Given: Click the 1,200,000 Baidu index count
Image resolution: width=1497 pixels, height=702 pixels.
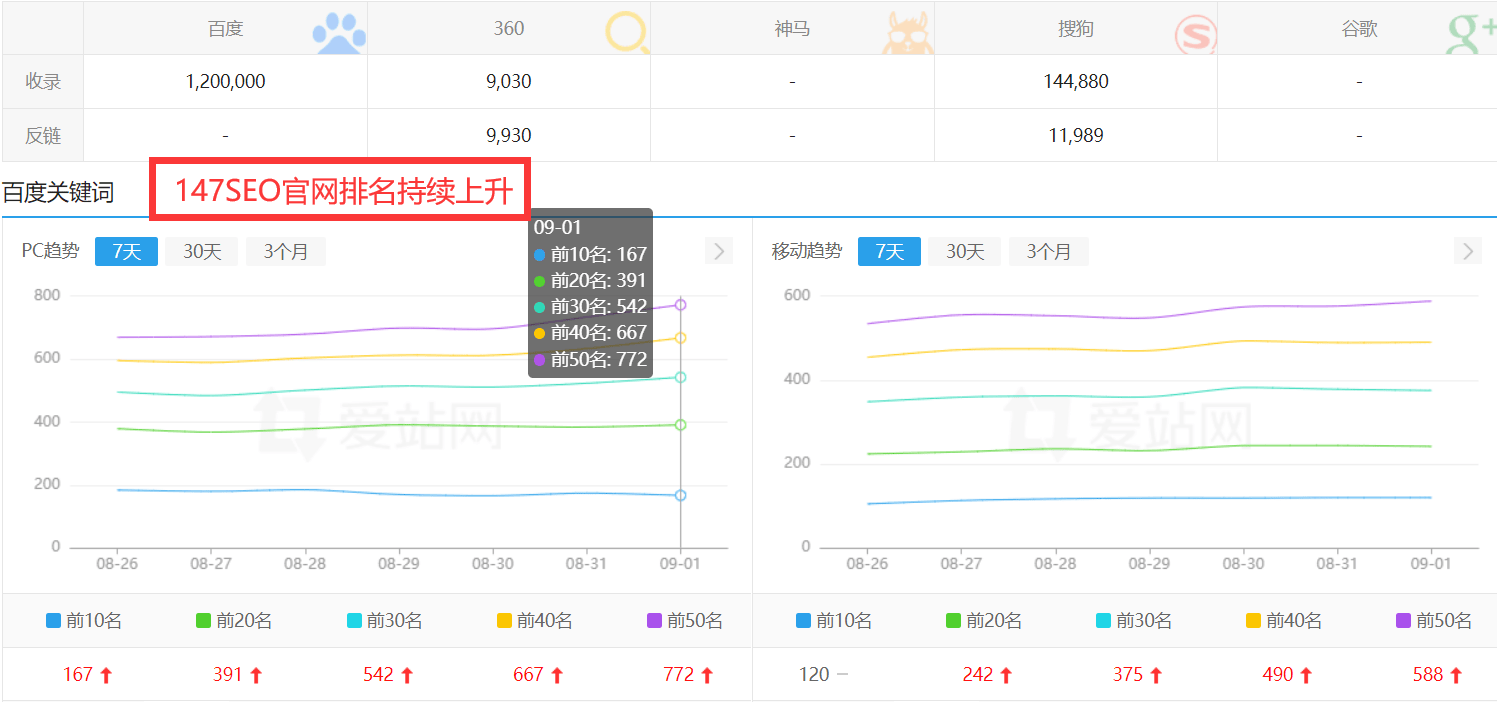Looking at the screenshot, I should pos(224,80).
